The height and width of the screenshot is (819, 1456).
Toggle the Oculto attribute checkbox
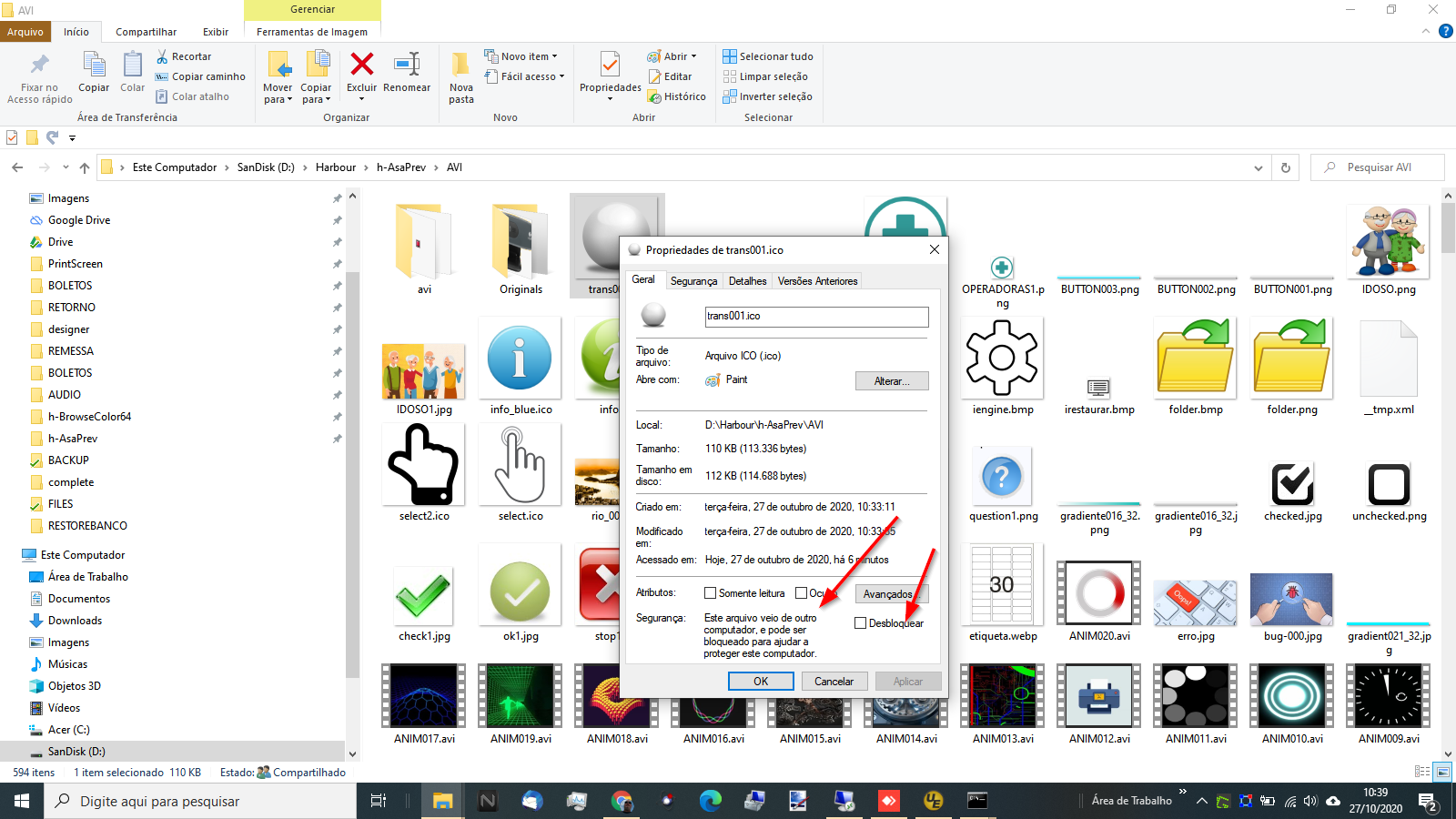(802, 593)
